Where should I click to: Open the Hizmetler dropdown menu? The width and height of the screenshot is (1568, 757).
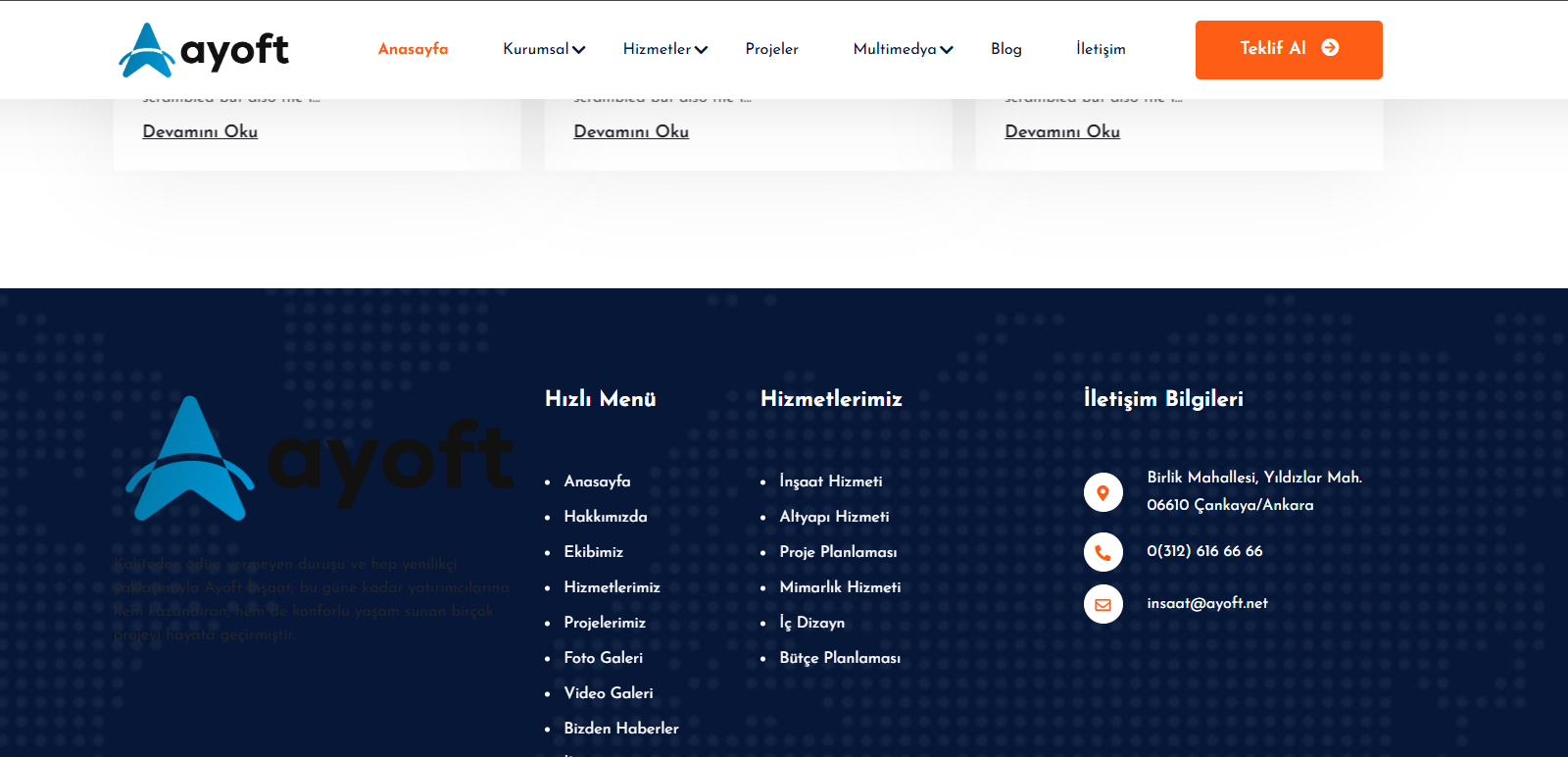tap(664, 49)
